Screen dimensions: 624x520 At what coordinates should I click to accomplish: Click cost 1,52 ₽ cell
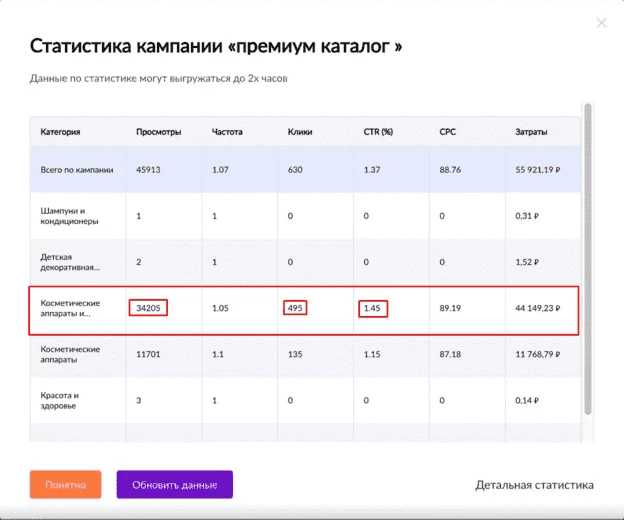[527, 262]
